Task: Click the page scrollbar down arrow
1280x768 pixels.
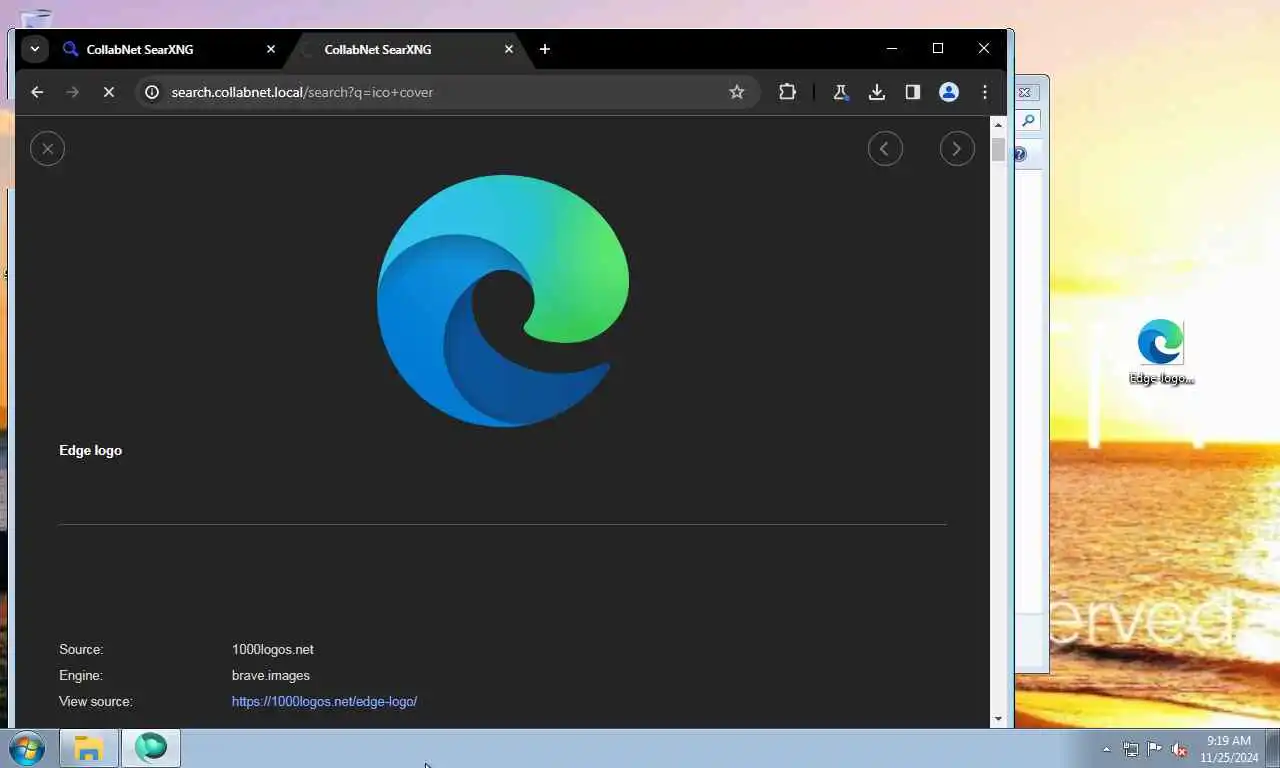Action: (998, 719)
